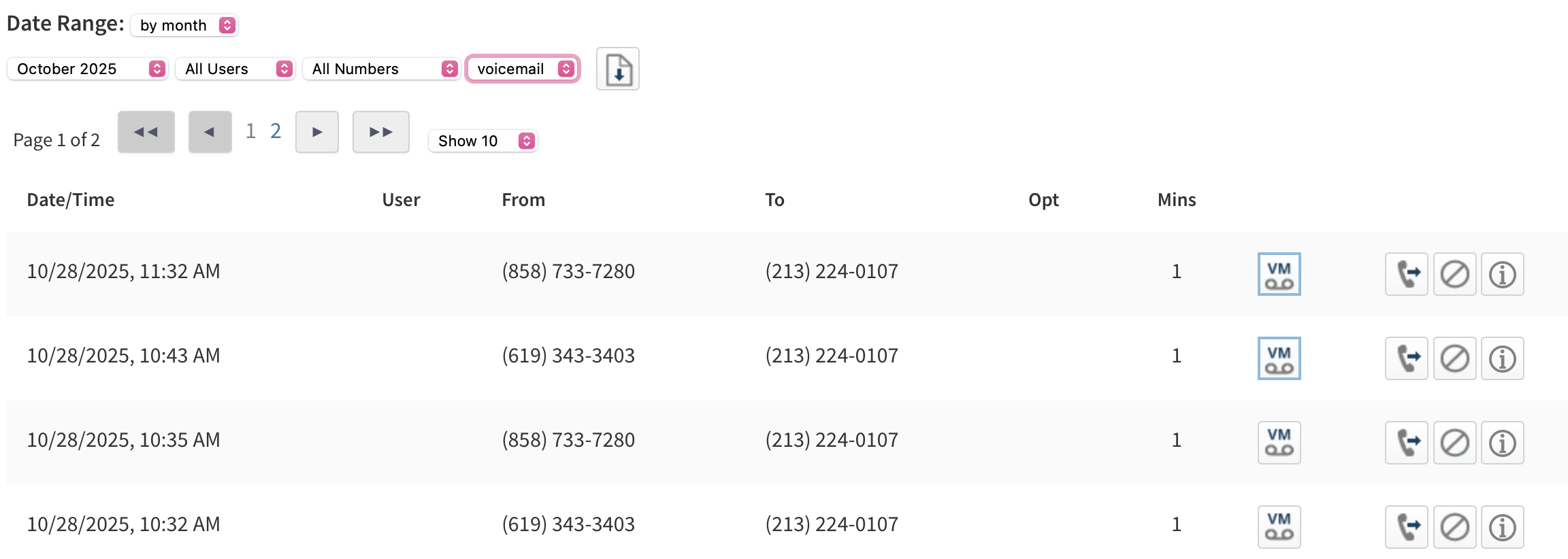Viewport: 1568px width, 559px height.
Task: Go to page 2 of results
Action: (x=276, y=131)
